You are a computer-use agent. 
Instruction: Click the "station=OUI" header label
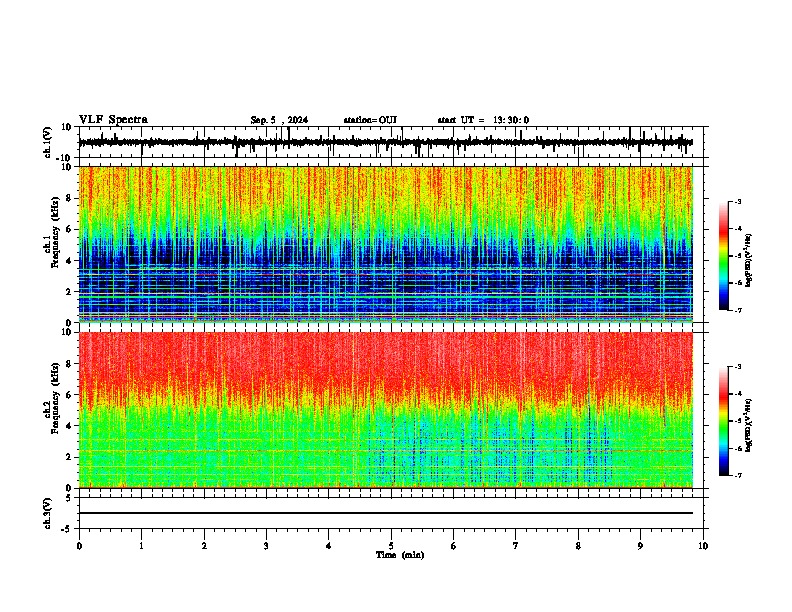[x=370, y=120]
